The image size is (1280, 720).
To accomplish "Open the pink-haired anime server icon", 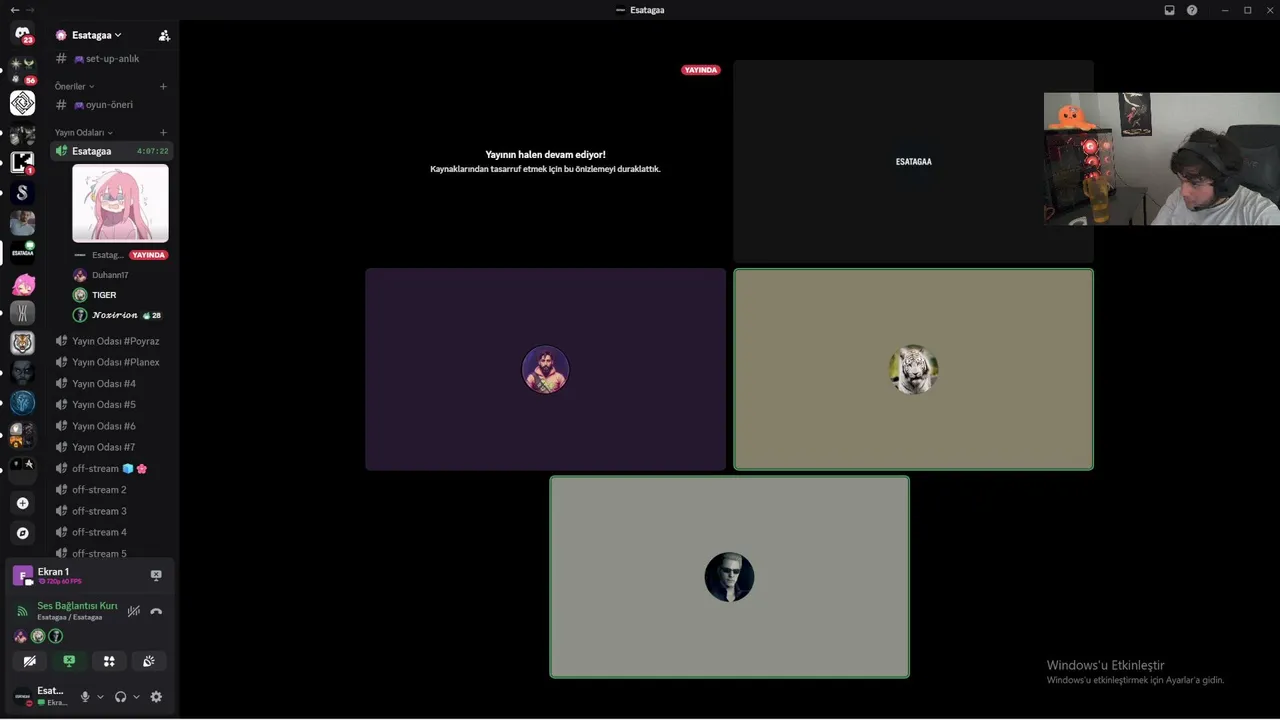I will tap(22, 284).
